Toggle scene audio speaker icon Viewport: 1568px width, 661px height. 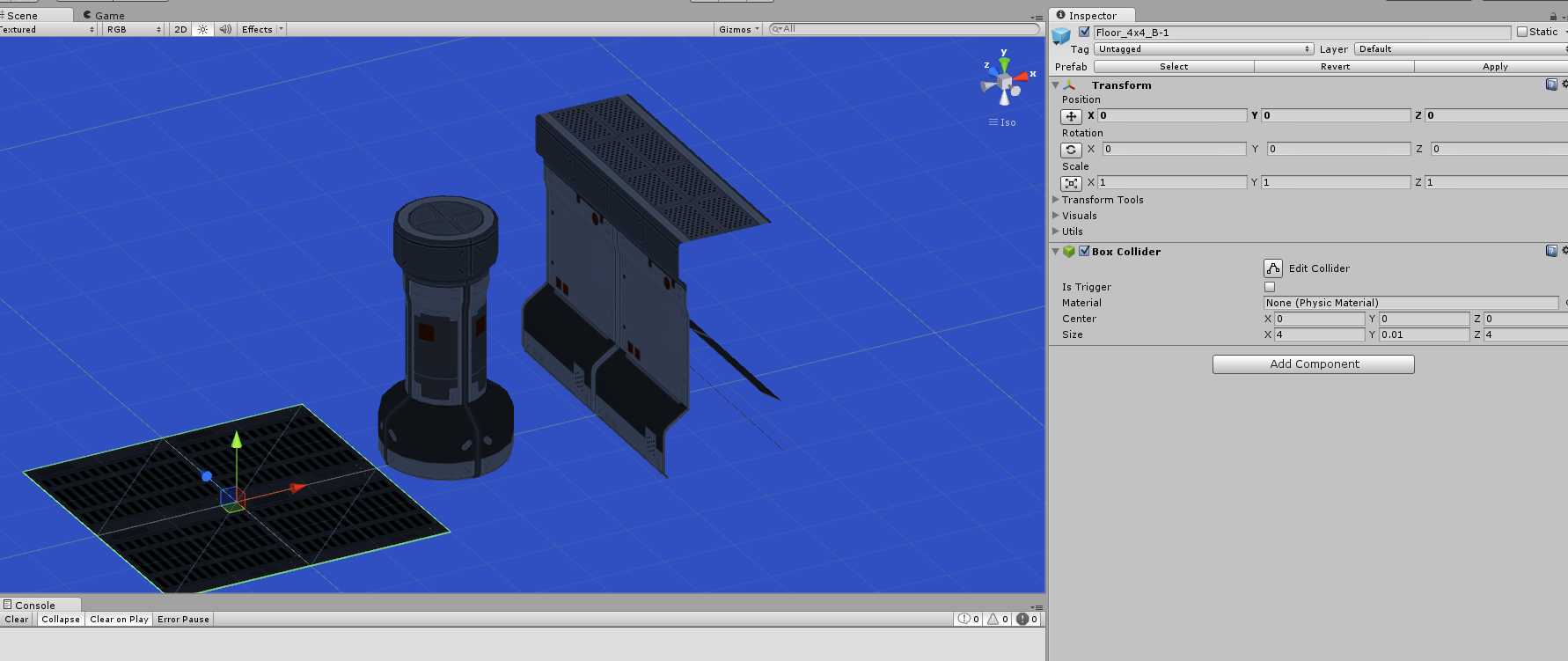225,29
